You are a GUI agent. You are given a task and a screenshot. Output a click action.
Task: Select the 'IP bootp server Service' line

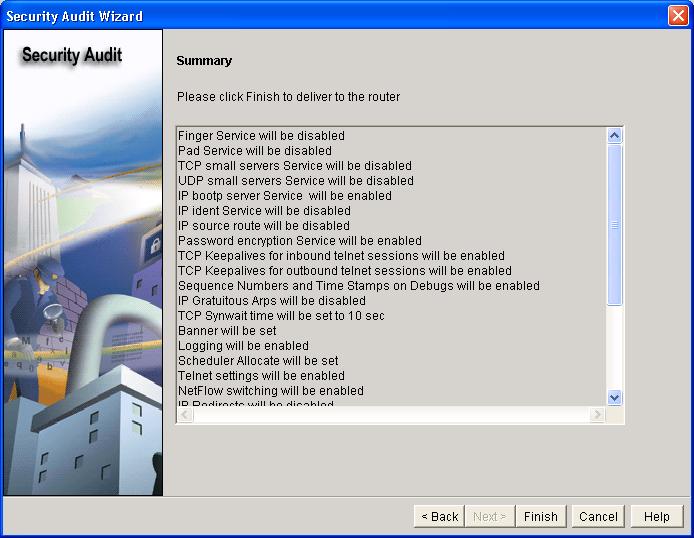[x=284, y=196]
